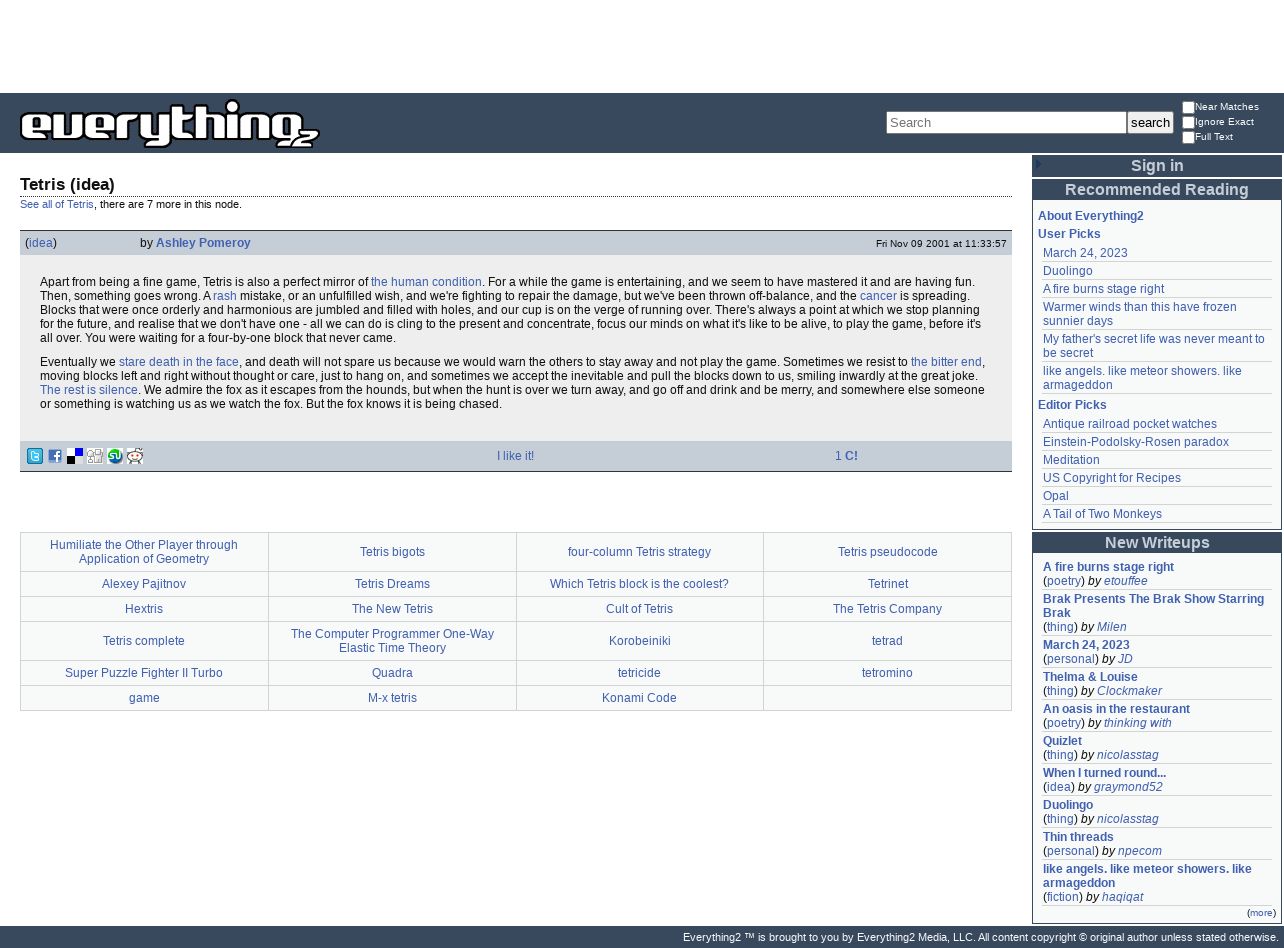The width and height of the screenshot is (1284, 948).
Task: Share writeup on Reddit icon
Action: click(x=135, y=456)
